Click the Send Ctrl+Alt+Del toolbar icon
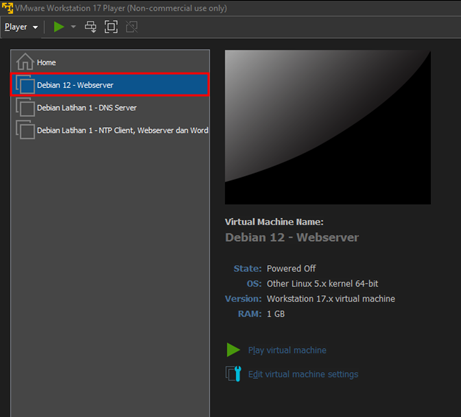 pyautogui.click(x=90, y=27)
